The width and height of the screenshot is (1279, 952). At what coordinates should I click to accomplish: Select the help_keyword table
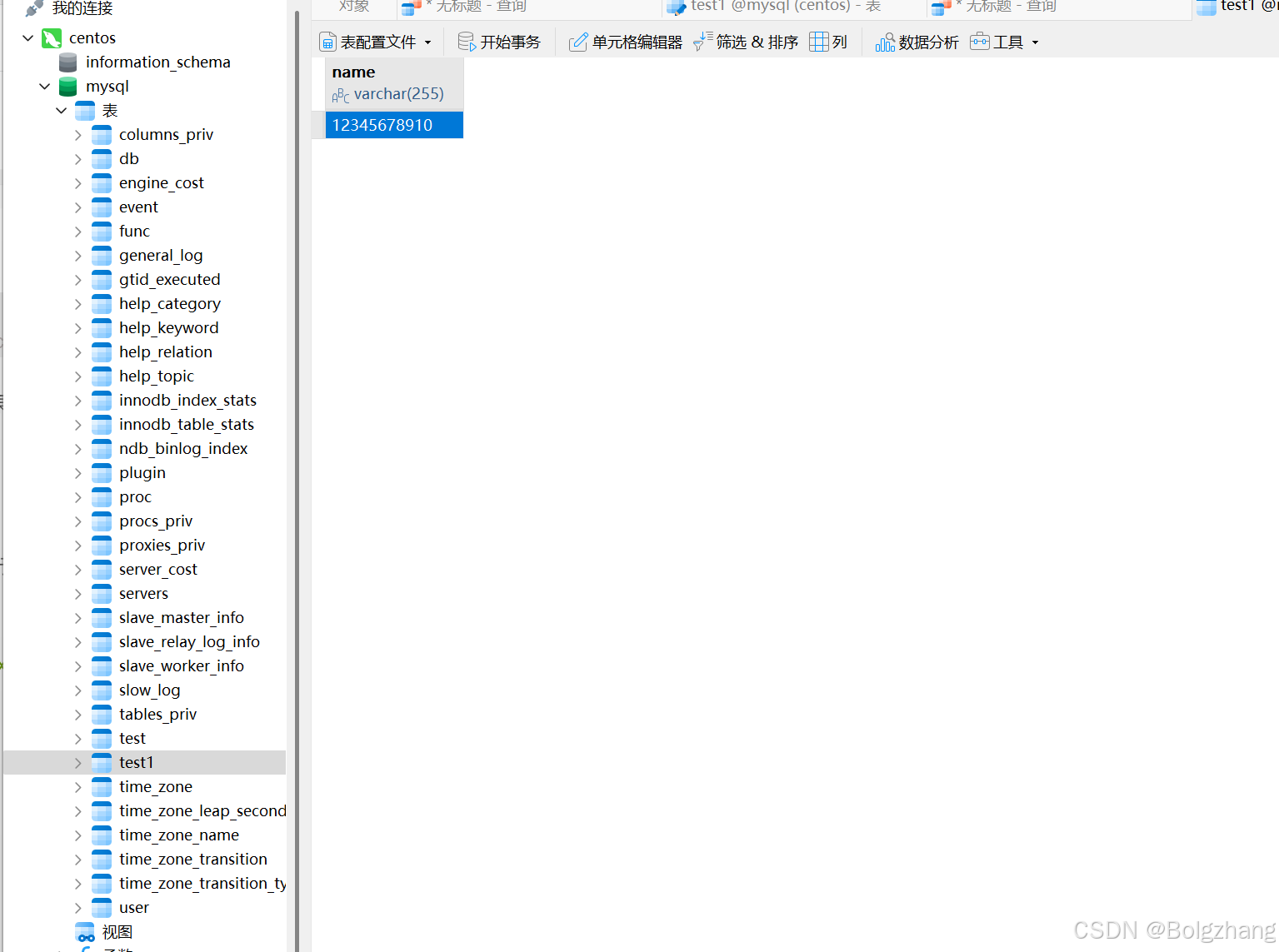click(168, 328)
